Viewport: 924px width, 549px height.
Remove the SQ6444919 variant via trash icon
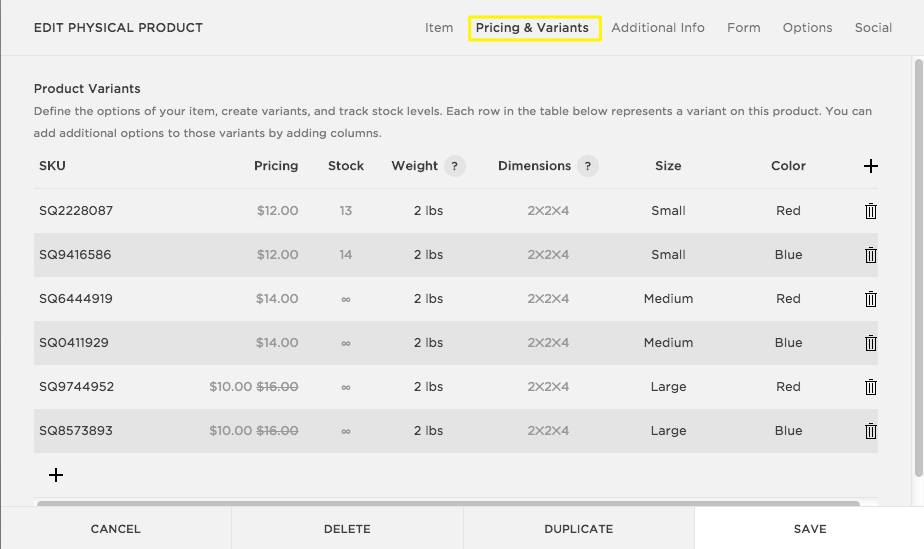[x=870, y=299]
